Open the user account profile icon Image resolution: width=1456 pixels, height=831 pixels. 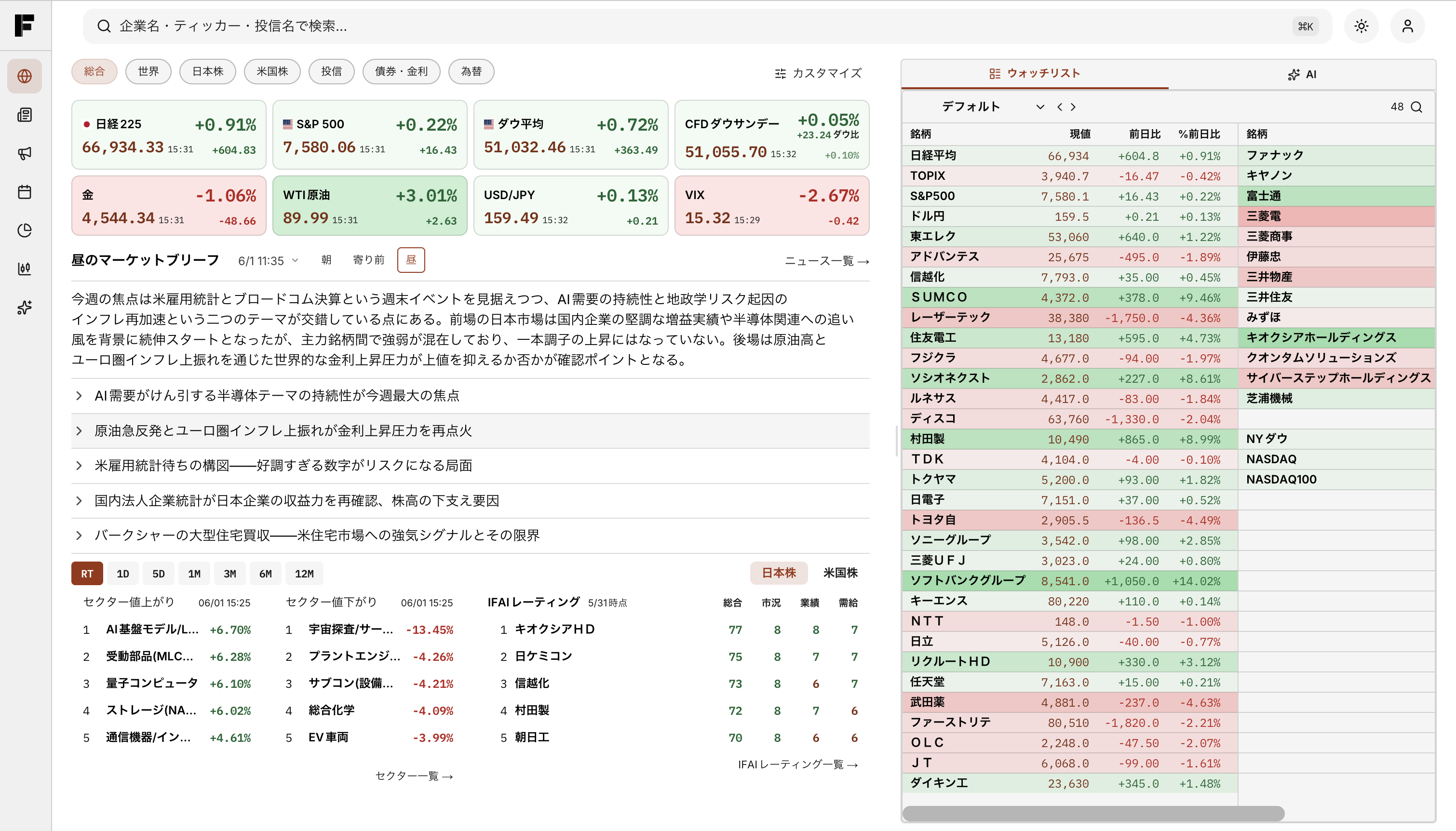pos(1407,26)
